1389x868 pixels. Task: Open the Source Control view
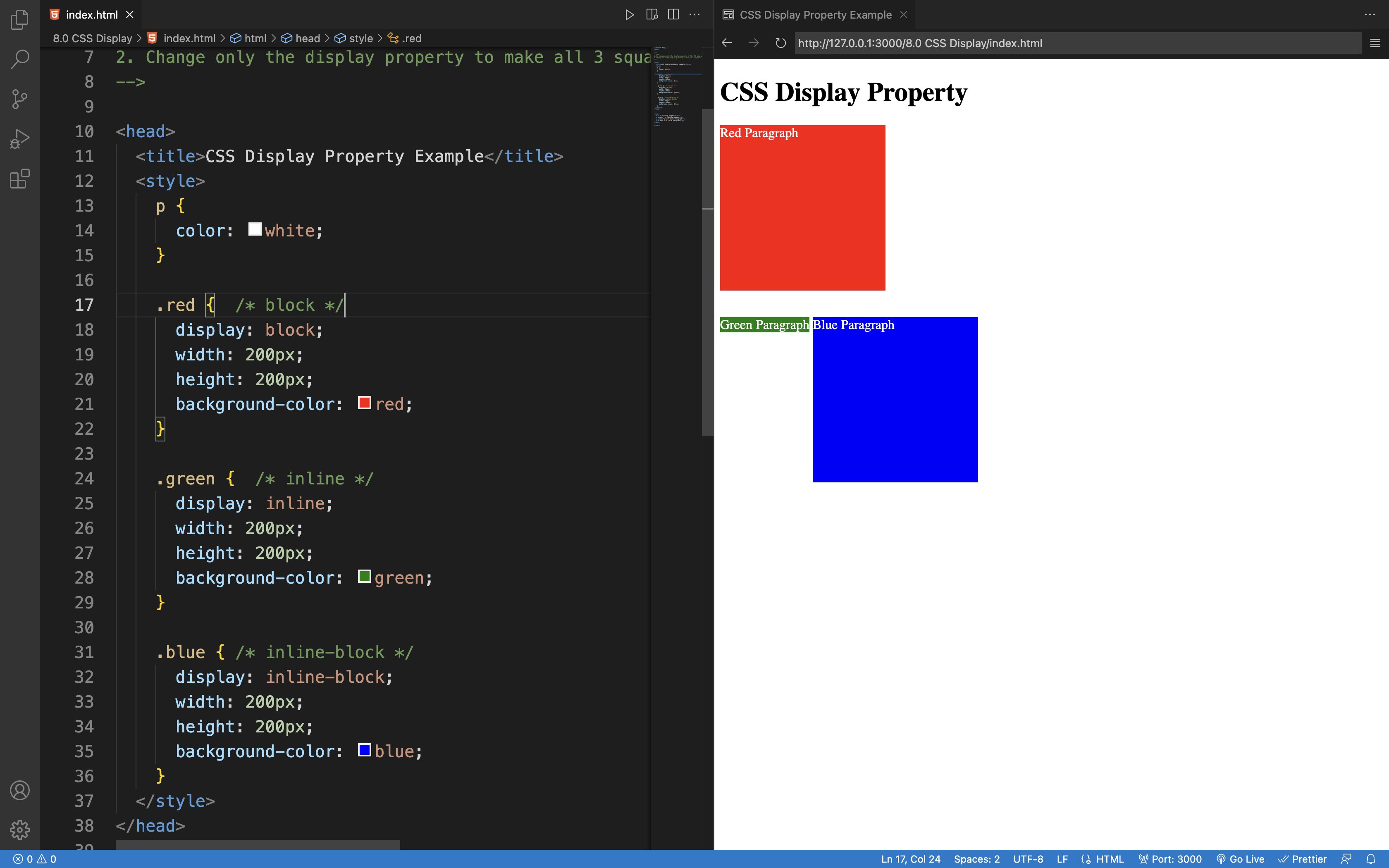(x=19, y=99)
